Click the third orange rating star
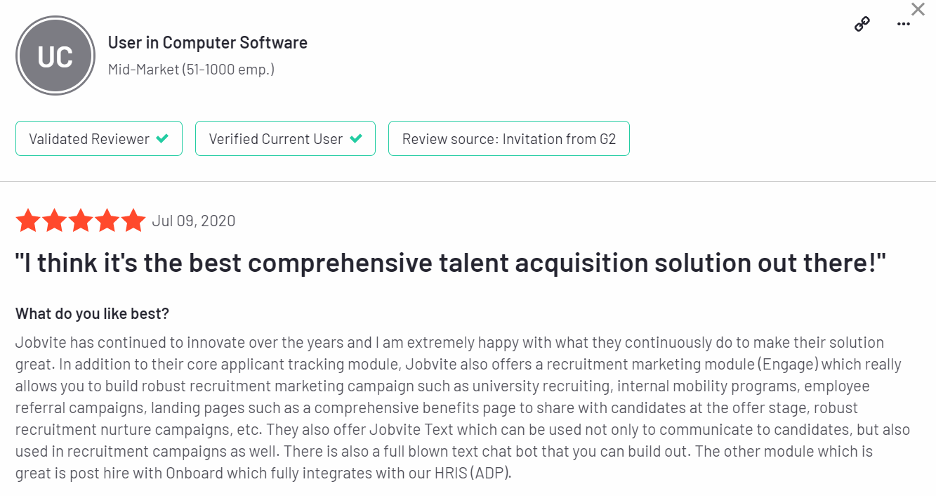The image size is (936, 496). [x=81, y=221]
